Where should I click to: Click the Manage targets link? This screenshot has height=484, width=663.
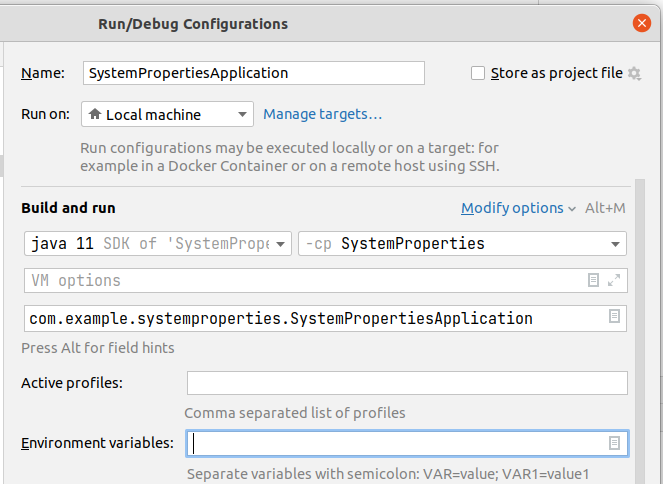pyautogui.click(x=322, y=115)
